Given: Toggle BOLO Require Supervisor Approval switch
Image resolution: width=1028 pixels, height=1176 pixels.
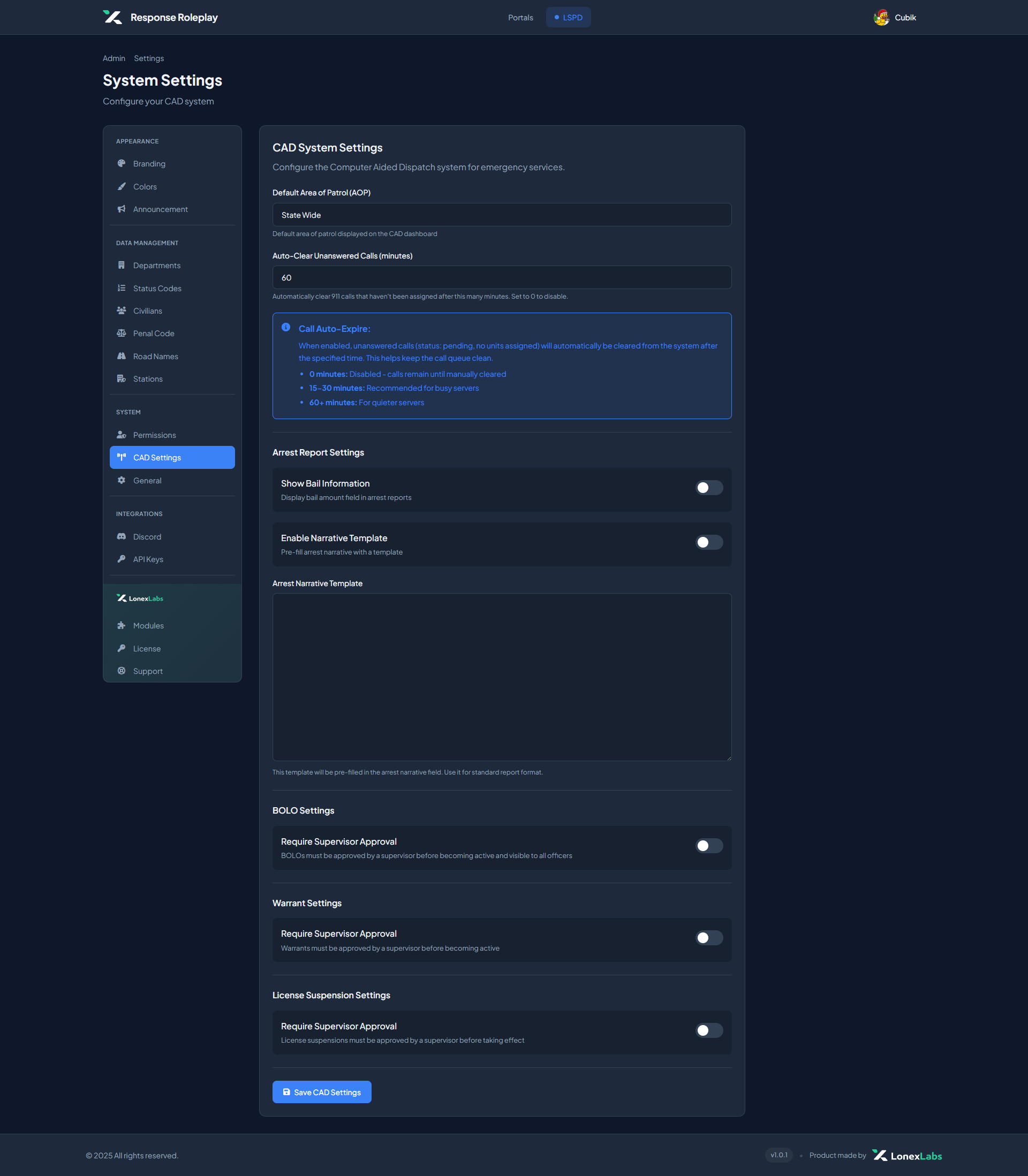Looking at the screenshot, I should coord(709,846).
